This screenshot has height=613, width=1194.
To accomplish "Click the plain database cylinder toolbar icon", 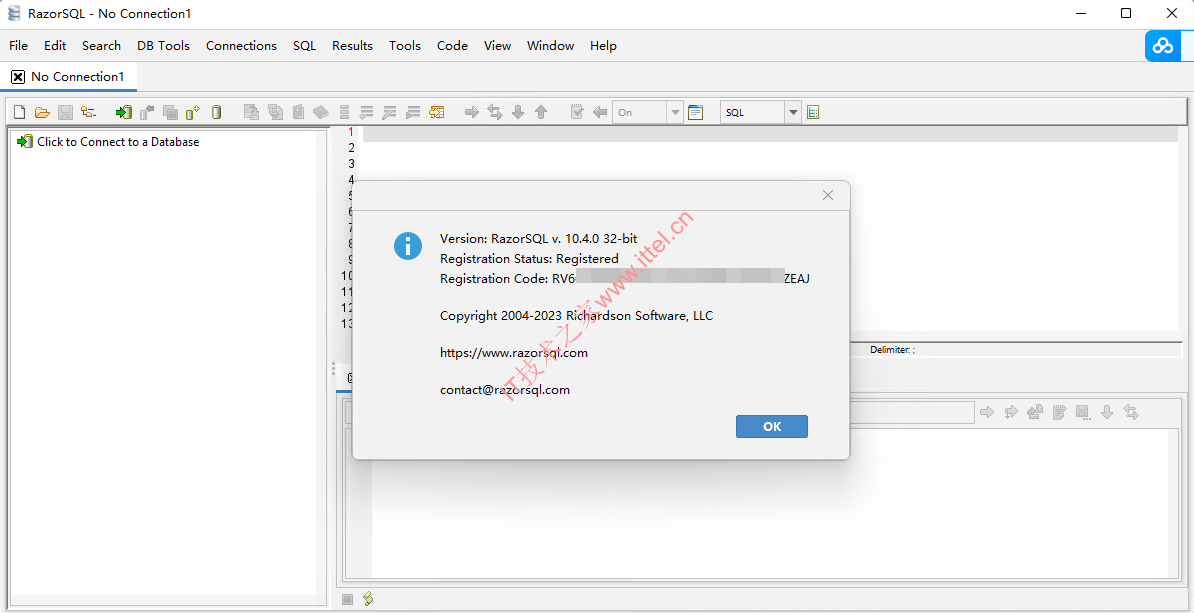I will click(216, 113).
